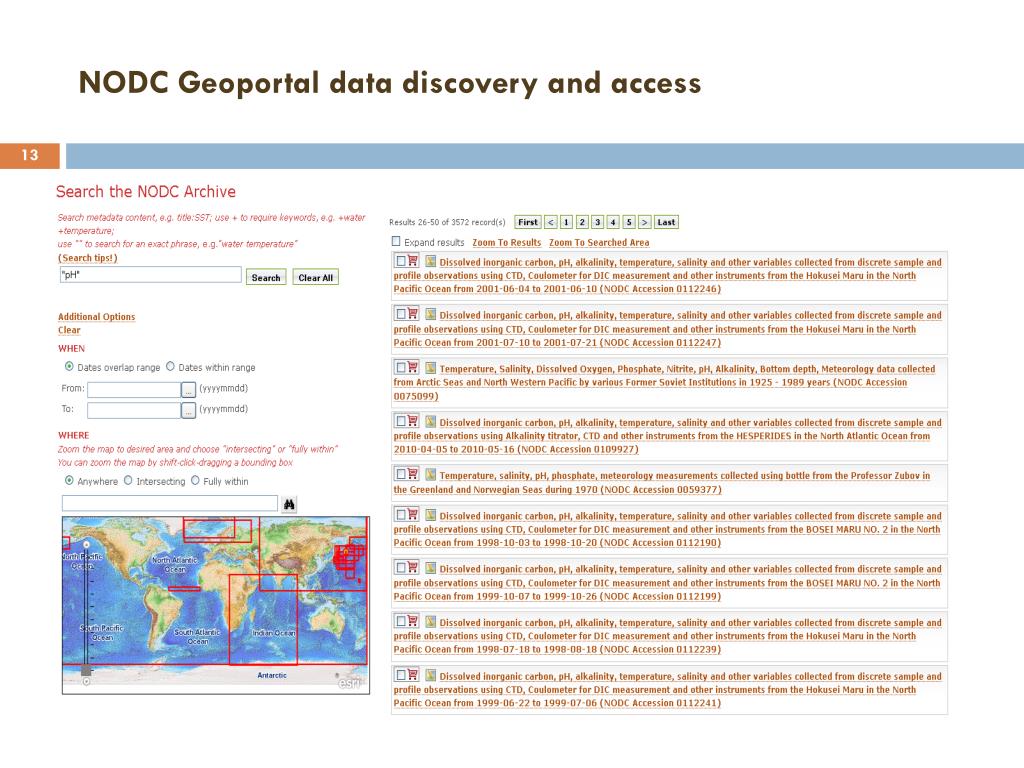Select Dates overlap range radio
Image resolution: width=1024 pixels, height=768 pixels.
69,366
